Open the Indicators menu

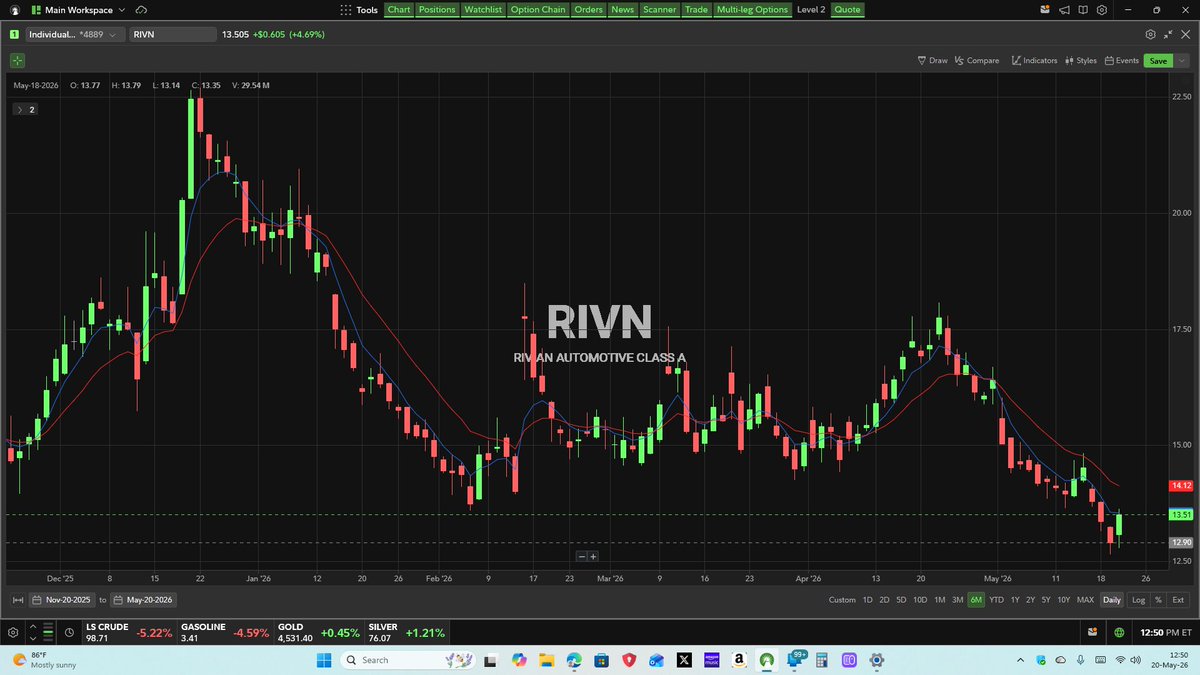(x=1033, y=60)
